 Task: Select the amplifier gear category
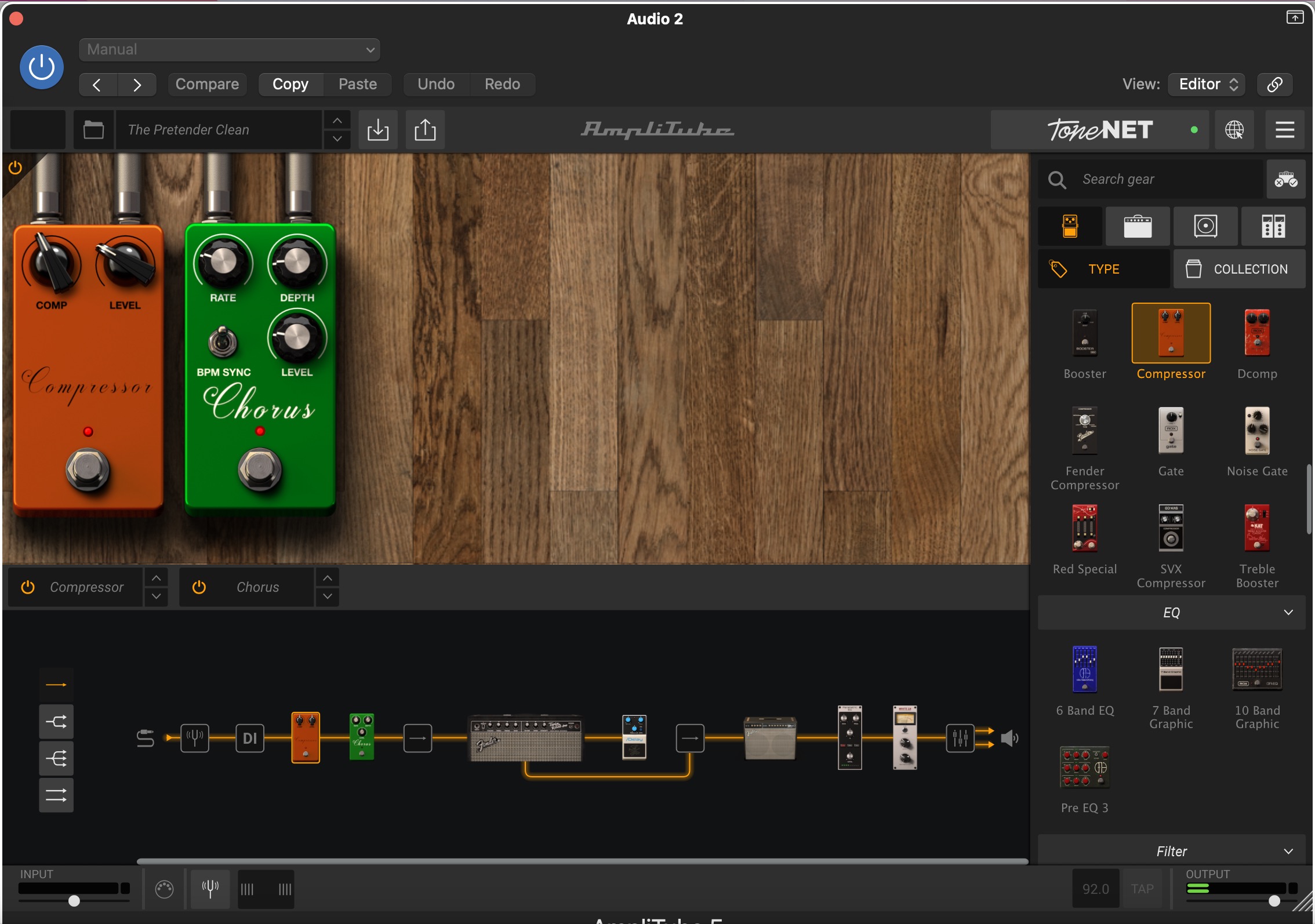1138,226
